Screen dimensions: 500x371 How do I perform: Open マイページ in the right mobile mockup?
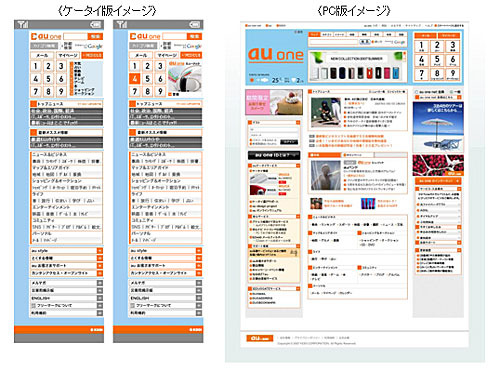tap(167, 55)
